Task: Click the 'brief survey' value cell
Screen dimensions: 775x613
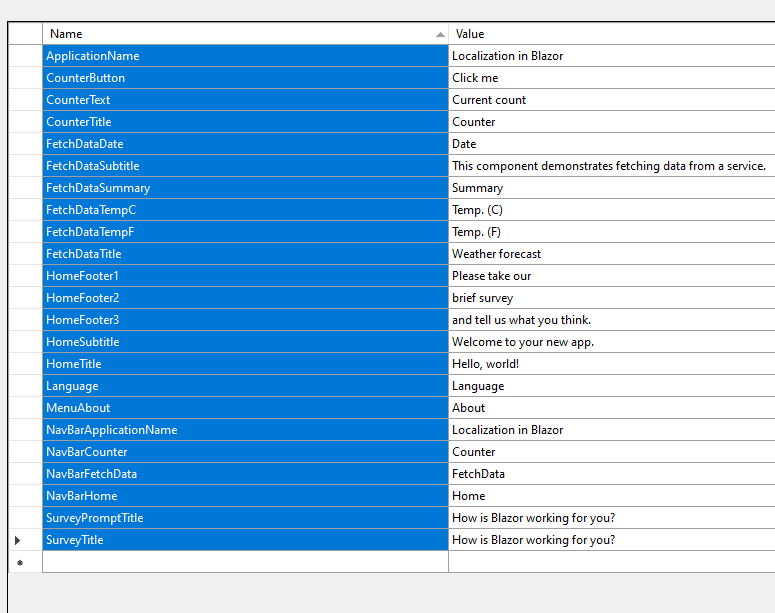Action: pyautogui.click(x=611, y=298)
